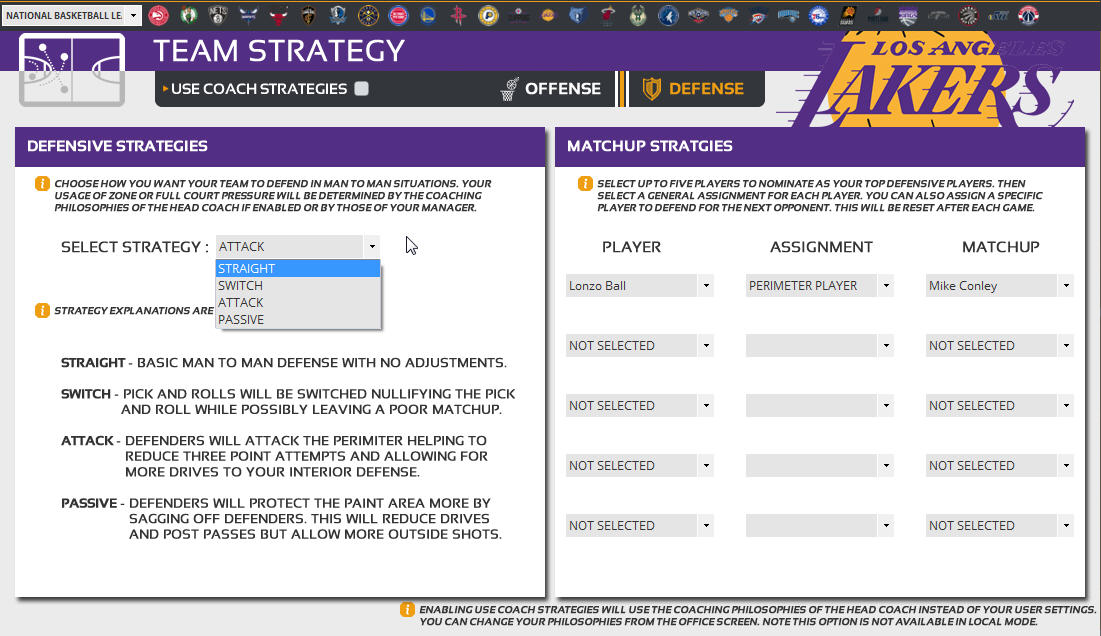
Task: Choose PASSIVE from the strategy list
Action: 298,319
